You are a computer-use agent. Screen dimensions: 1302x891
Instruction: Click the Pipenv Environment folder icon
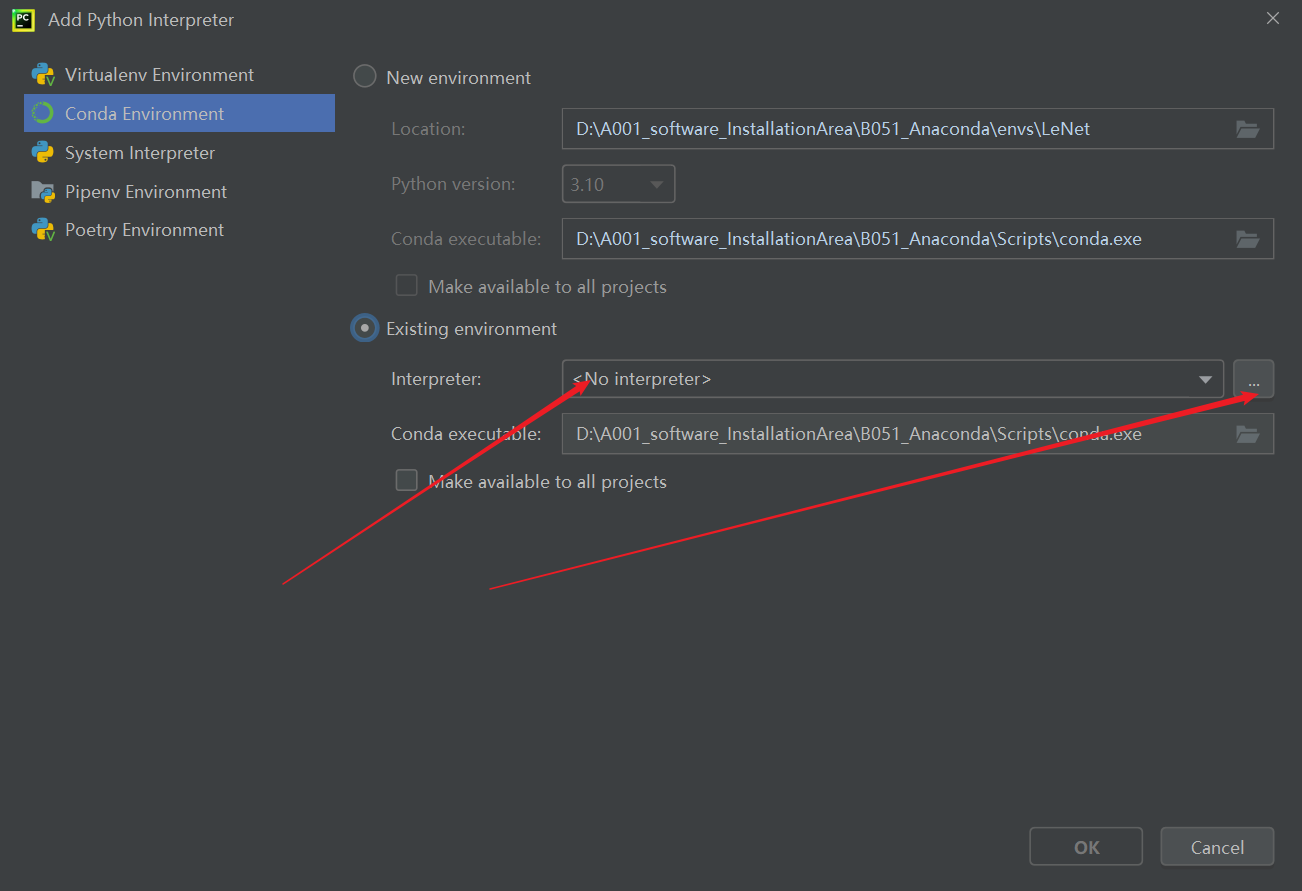click(43, 192)
